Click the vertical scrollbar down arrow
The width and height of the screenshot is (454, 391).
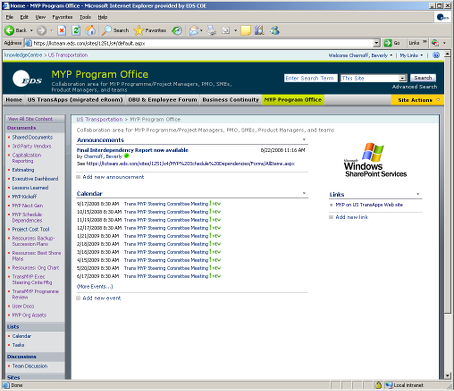[x=447, y=376]
